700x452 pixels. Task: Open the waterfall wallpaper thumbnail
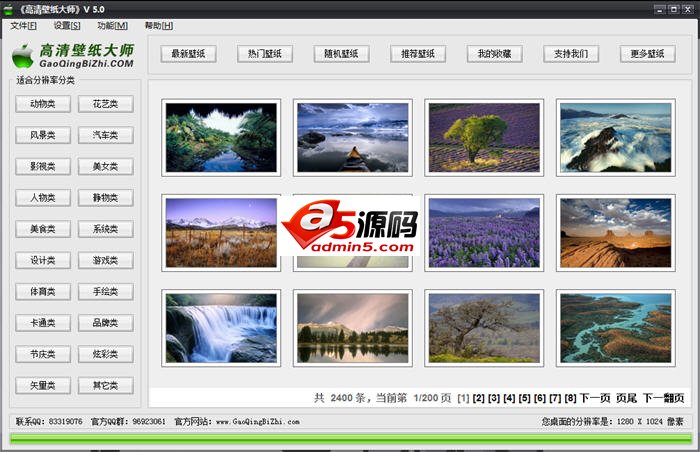click(221, 328)
